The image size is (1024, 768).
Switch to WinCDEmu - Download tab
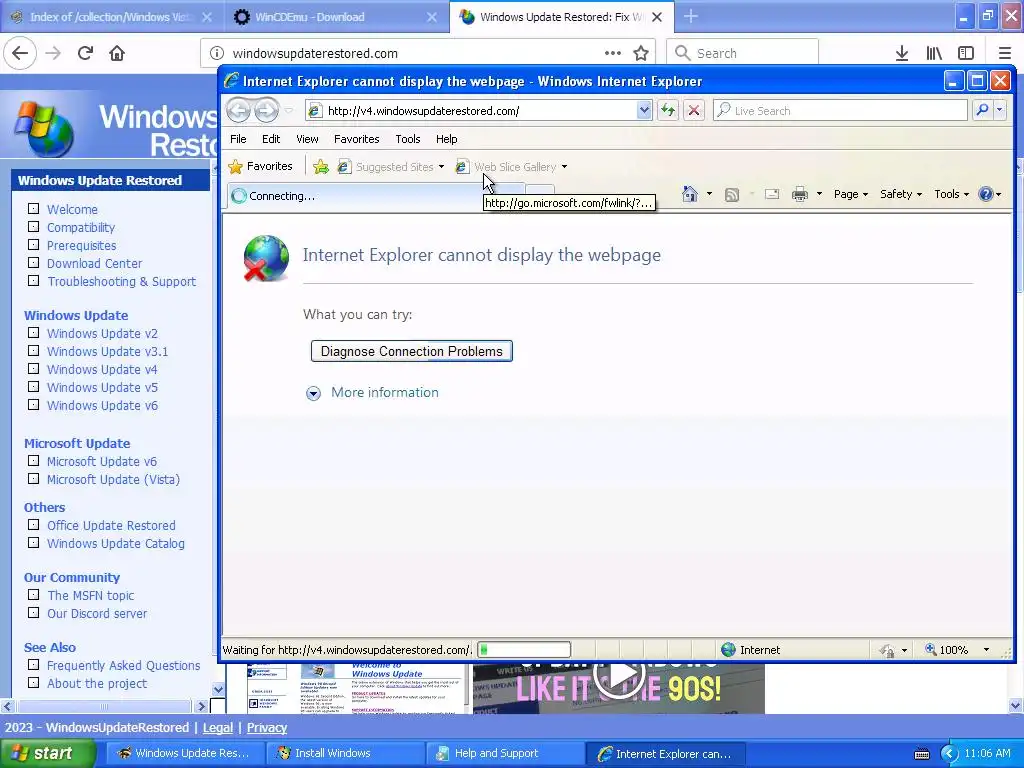(x=336, y=17)
